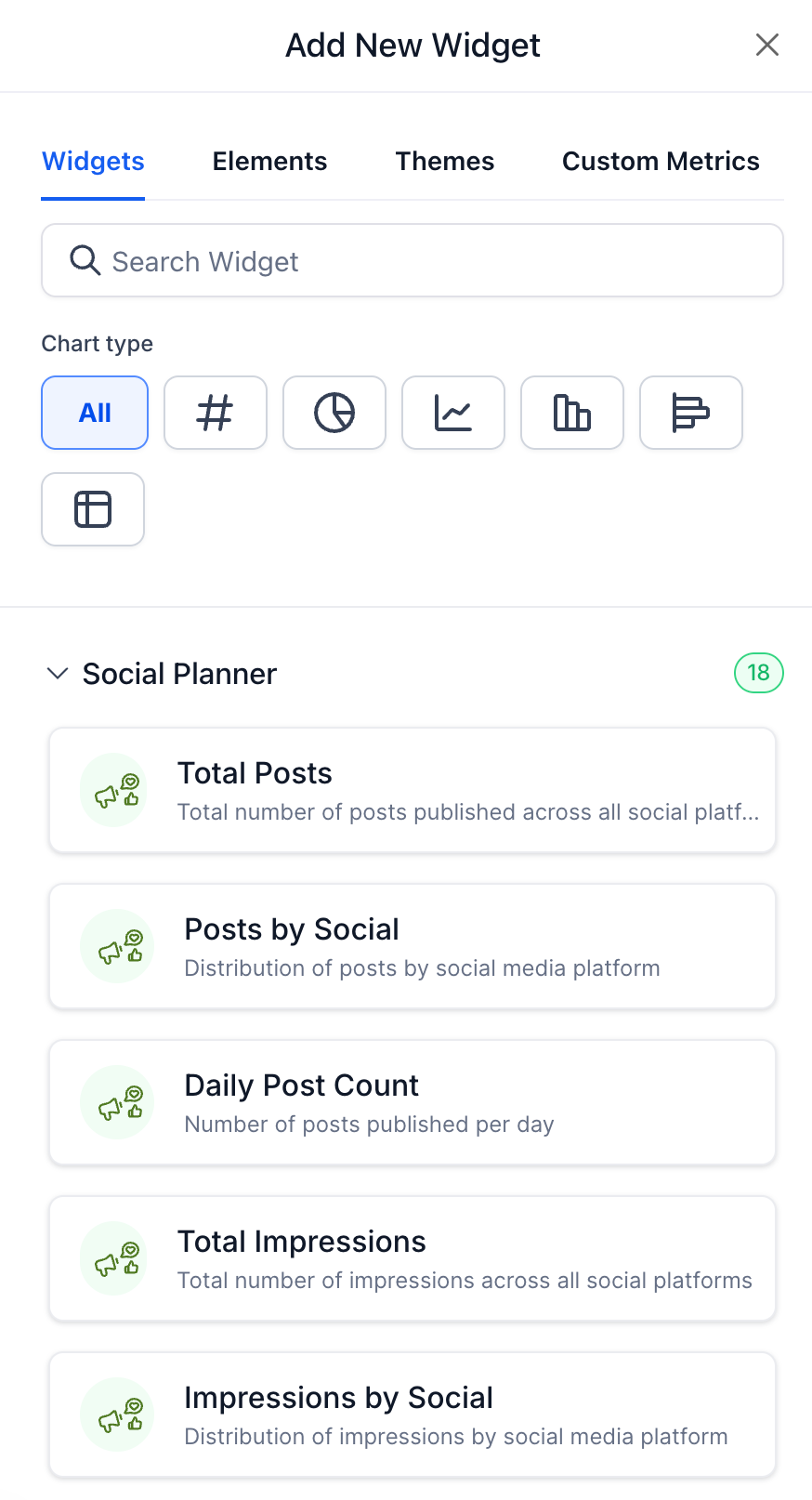Close the Add New Widget panel

766,45
